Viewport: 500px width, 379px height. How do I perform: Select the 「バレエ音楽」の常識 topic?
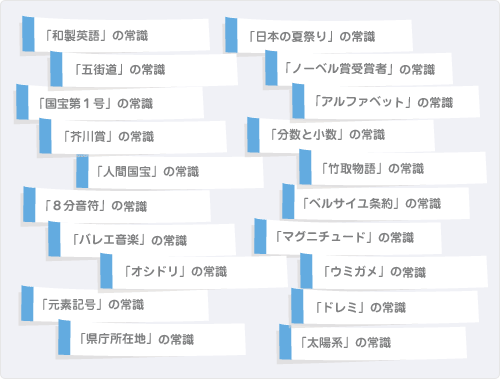142,239
